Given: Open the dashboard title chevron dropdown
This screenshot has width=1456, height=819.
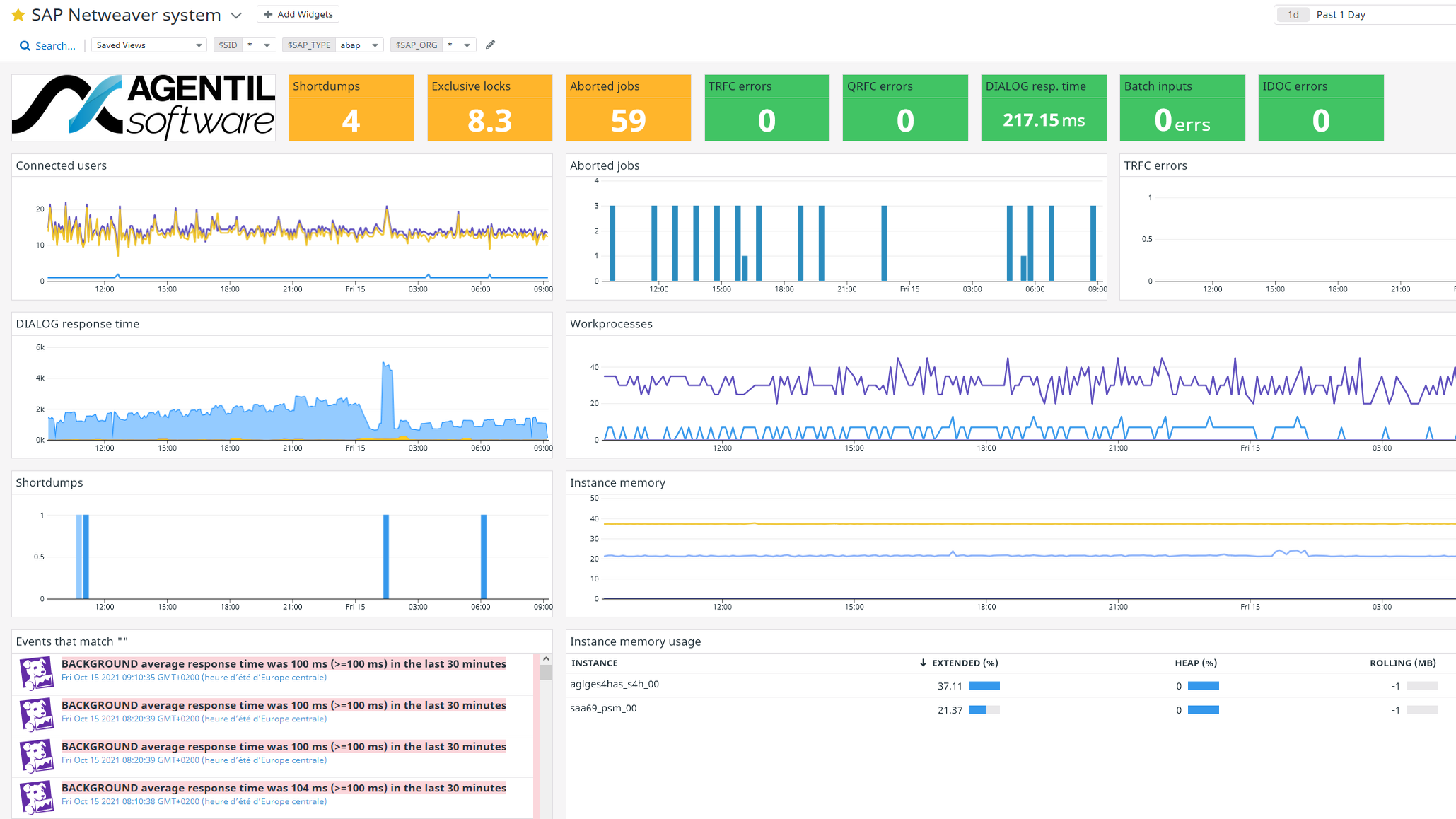Looking at the screenshot, I should point(235,15).
